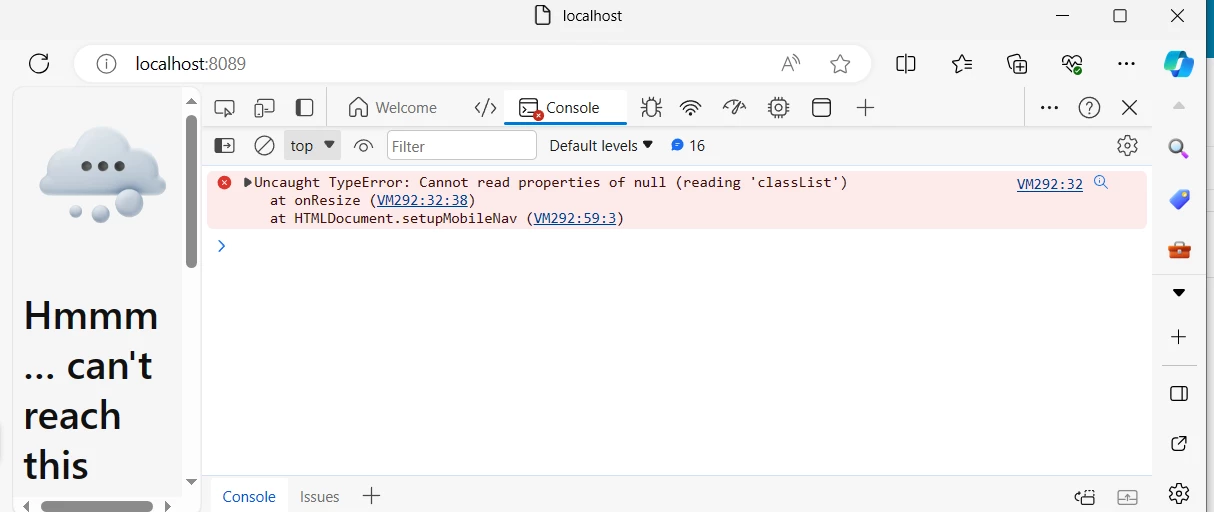Refresh the localhost page
1214x512 pixels.
tap(39, 64)
